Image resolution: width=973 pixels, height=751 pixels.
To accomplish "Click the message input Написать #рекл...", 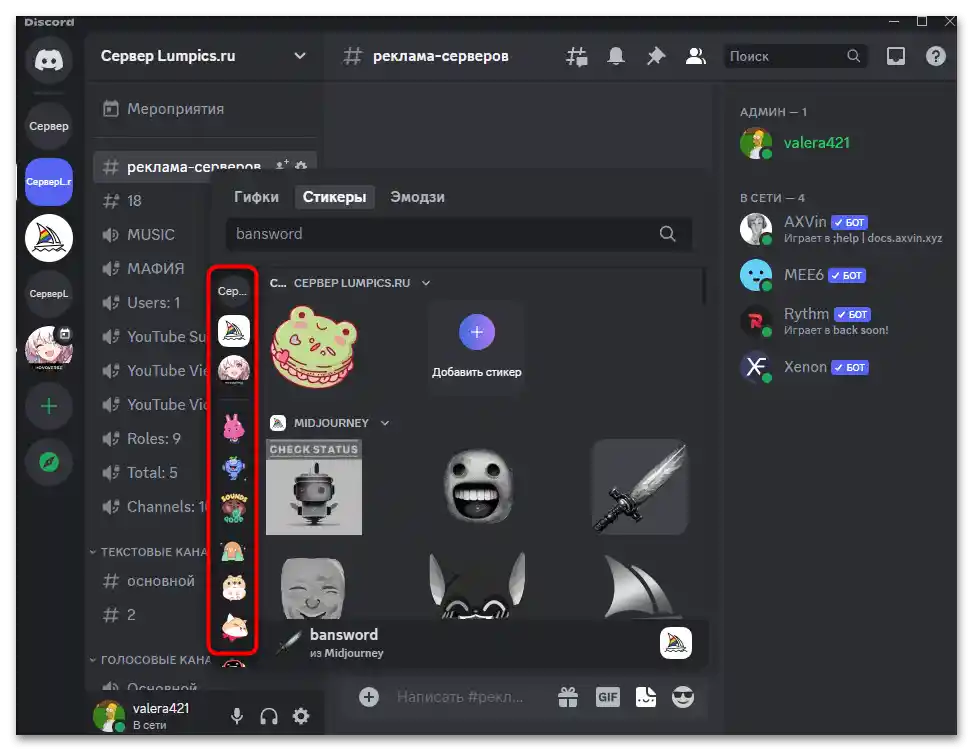I will click(460, 697).
